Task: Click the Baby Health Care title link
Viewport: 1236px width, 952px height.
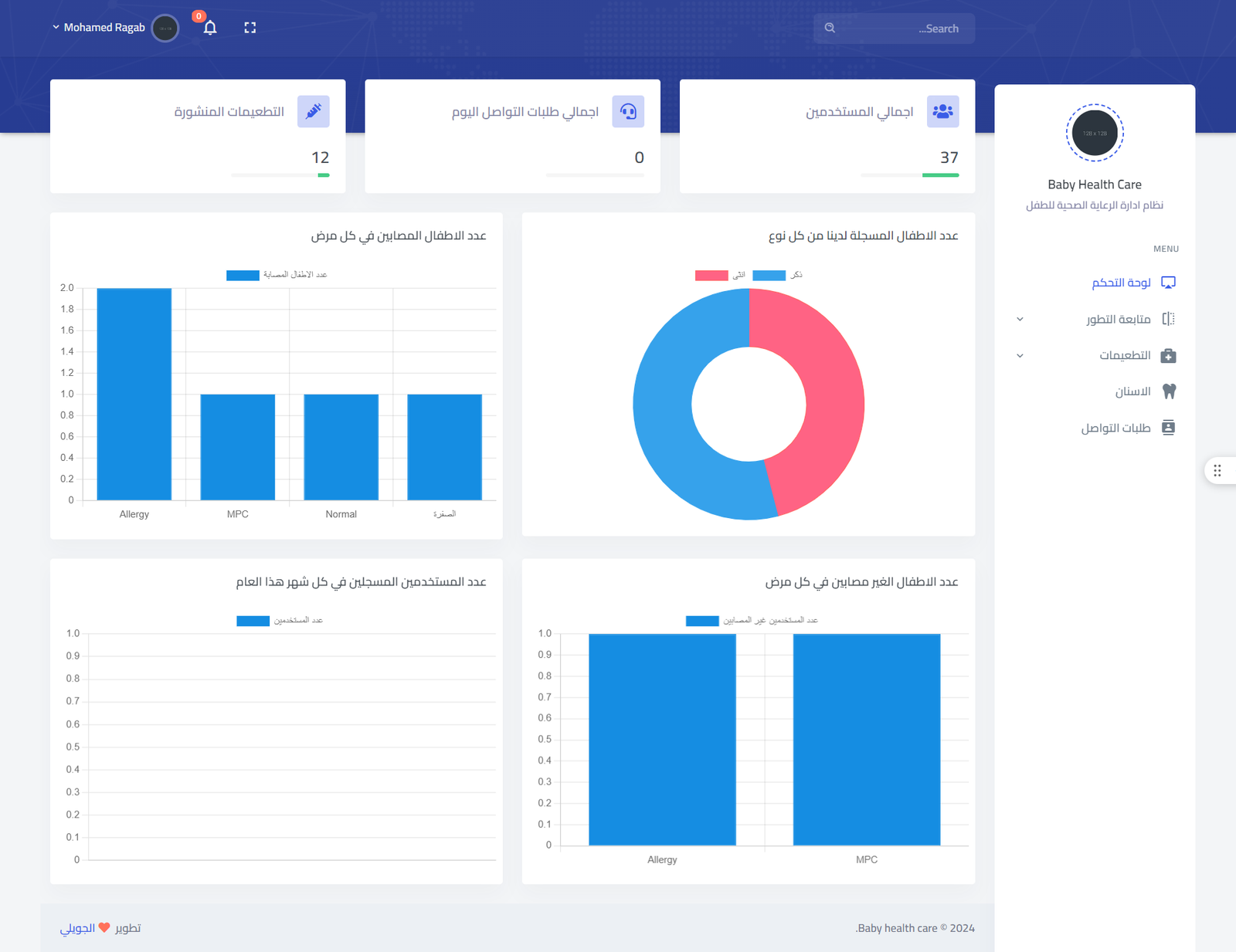Action: click(x=1094, y=185)
